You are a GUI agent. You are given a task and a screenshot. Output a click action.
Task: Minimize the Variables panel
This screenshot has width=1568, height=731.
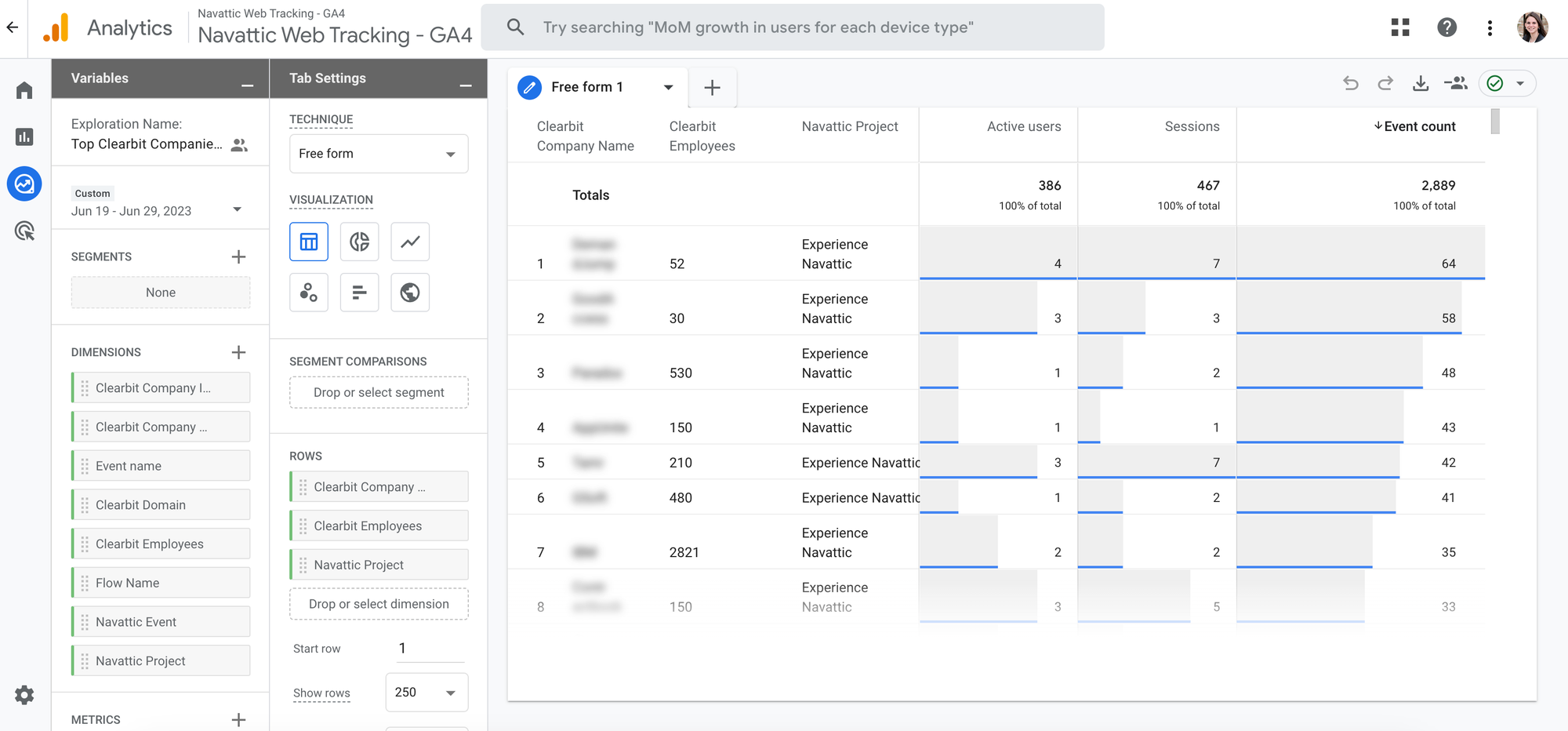click(x=248, y=85)
